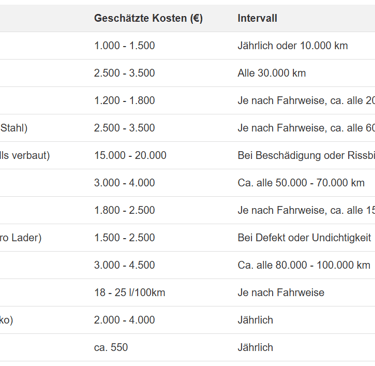
Task: Select the 1.800 - 2.500 cost cell
Action: (x=124, y=210)
